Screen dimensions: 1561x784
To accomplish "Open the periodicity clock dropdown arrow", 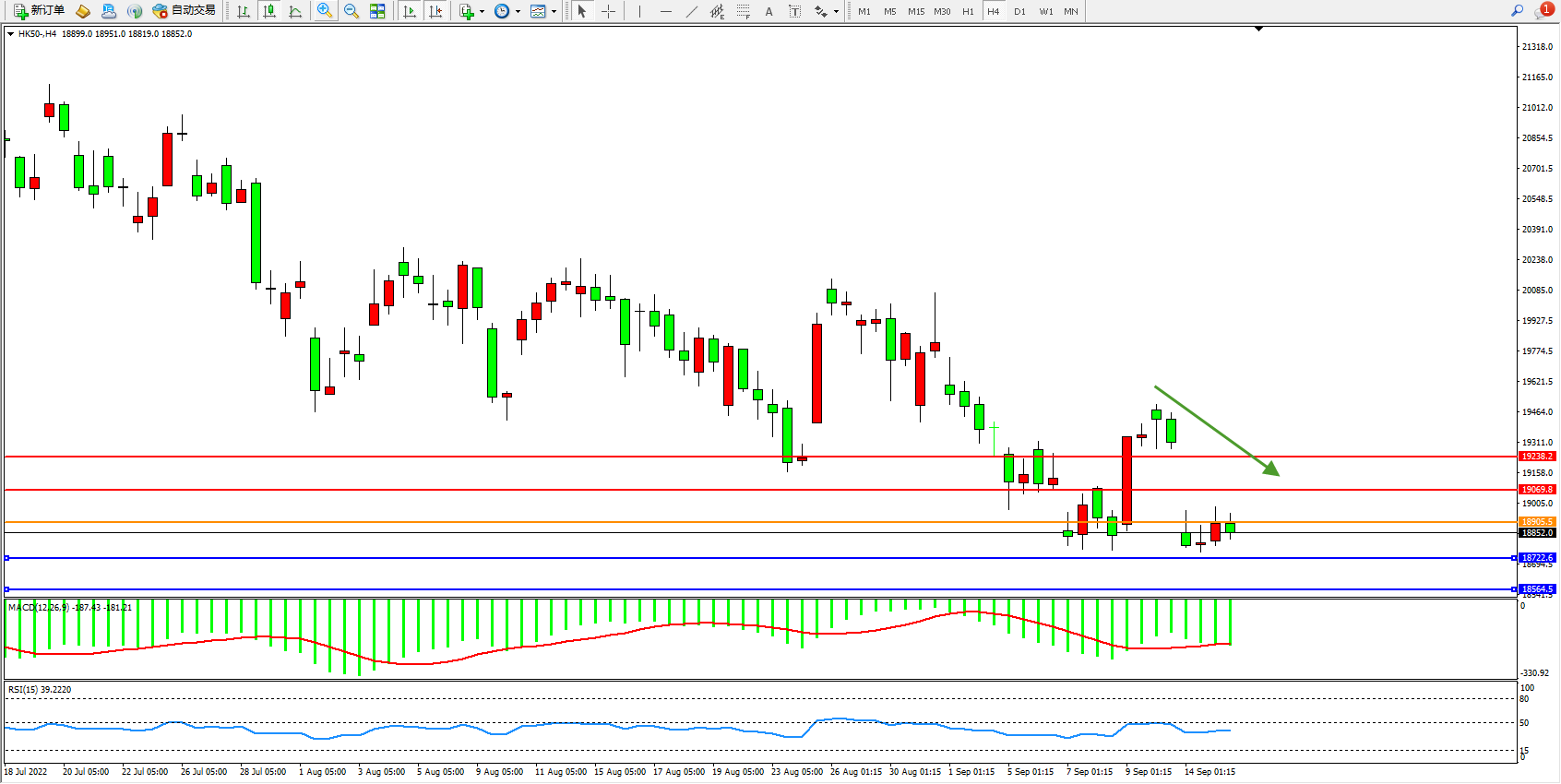I will point(518,12).
